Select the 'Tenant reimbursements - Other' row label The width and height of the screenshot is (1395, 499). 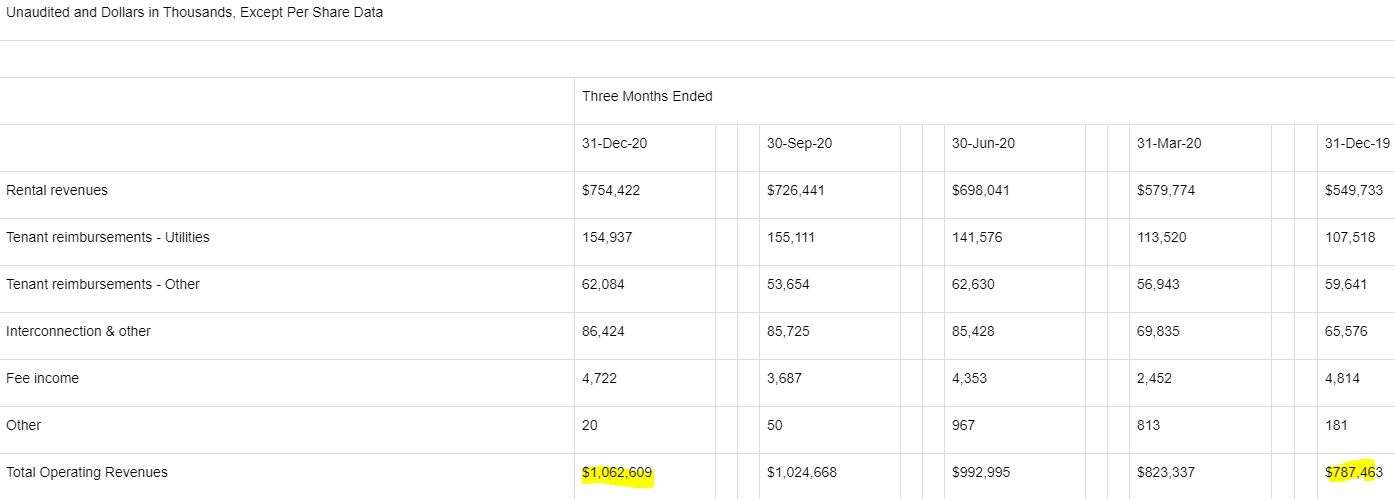tap(103, 284)
